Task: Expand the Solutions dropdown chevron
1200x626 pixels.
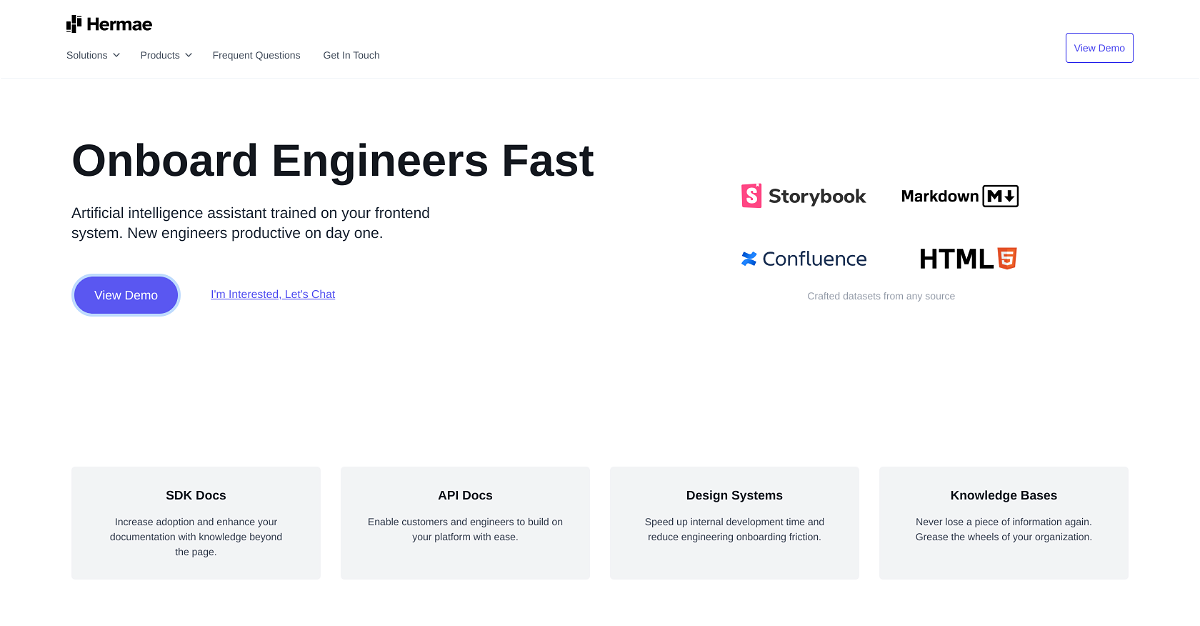Action: click(x=116, y=56)
